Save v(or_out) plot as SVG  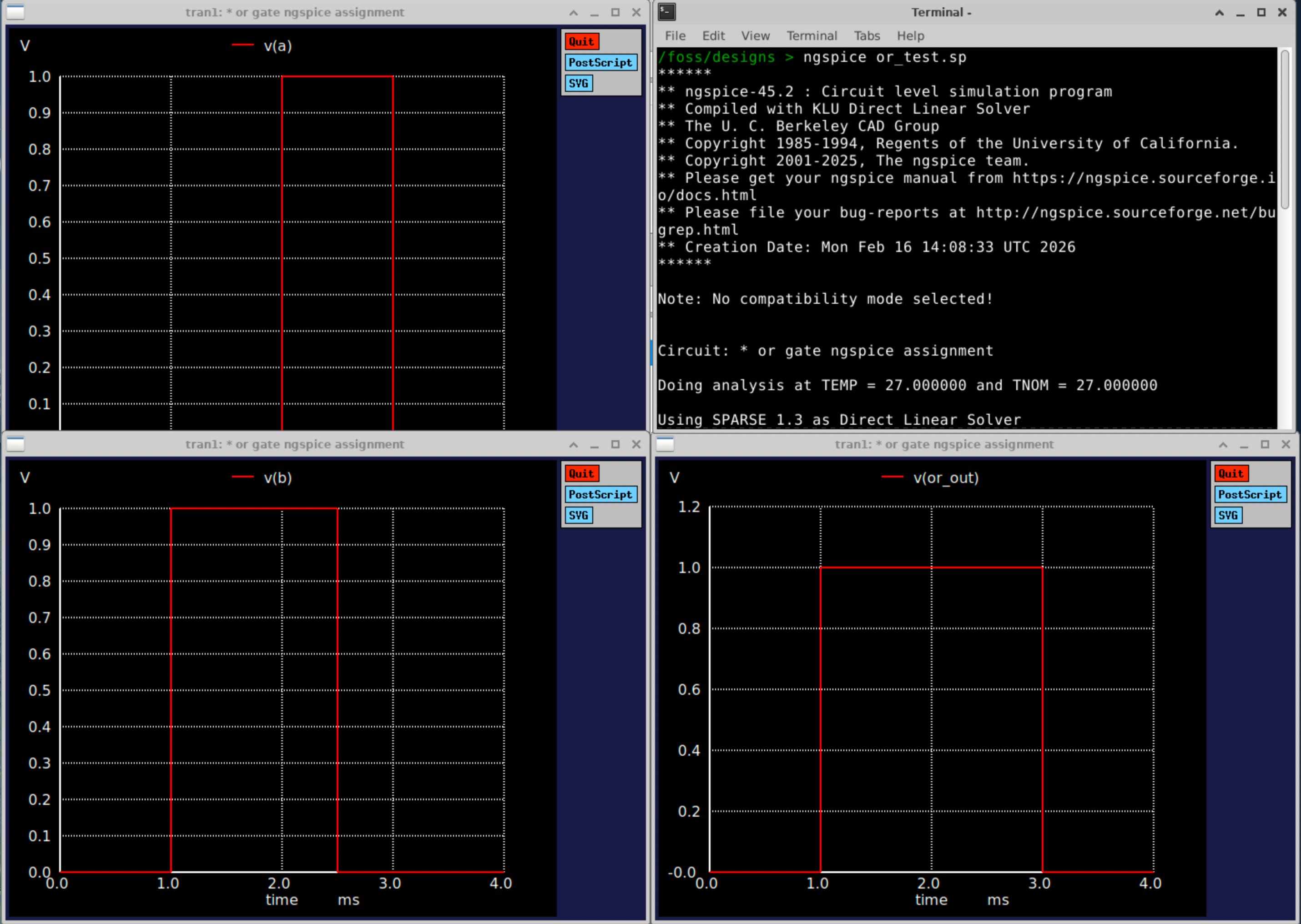pos(1228,516)
